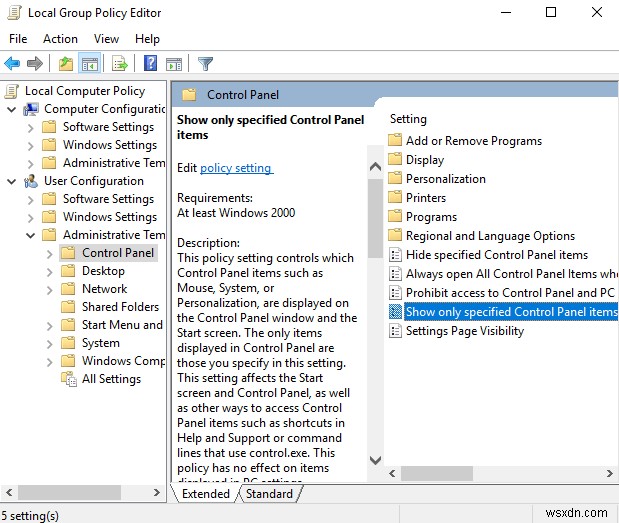Collapse the User Configuration node

(x=12, y=182)
